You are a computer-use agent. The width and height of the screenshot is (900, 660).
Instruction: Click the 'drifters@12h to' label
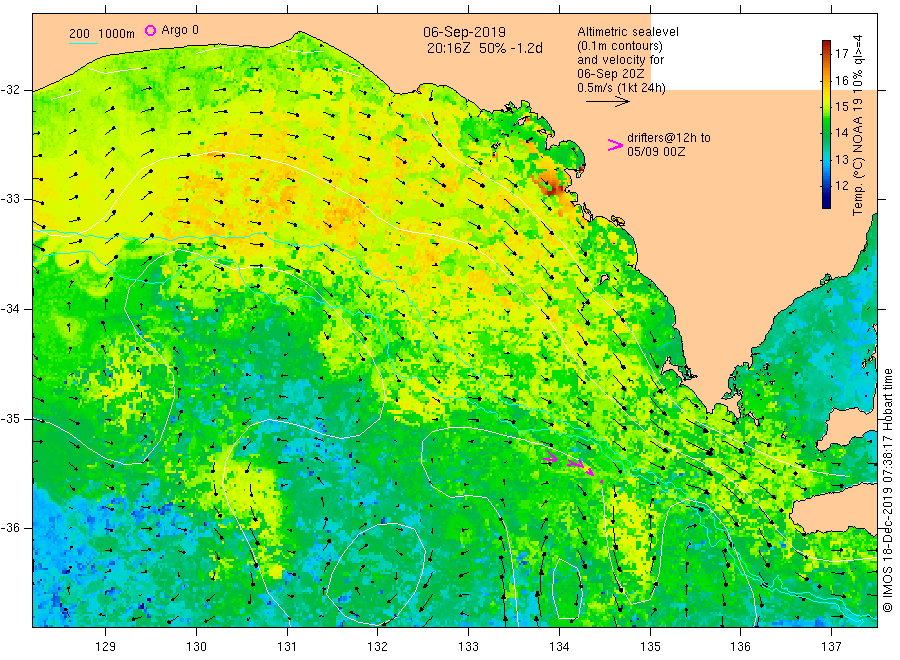point(669,138)
